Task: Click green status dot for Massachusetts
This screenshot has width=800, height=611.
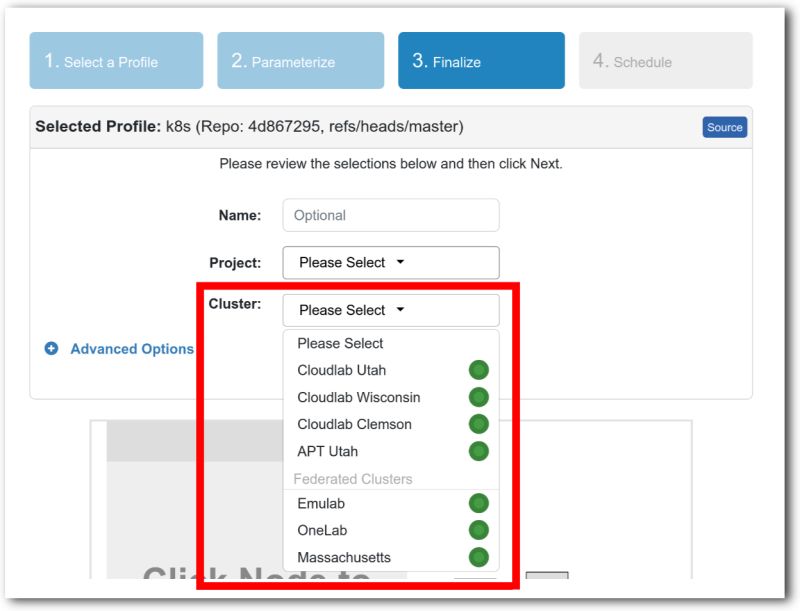Action: [x=479, y=557]
